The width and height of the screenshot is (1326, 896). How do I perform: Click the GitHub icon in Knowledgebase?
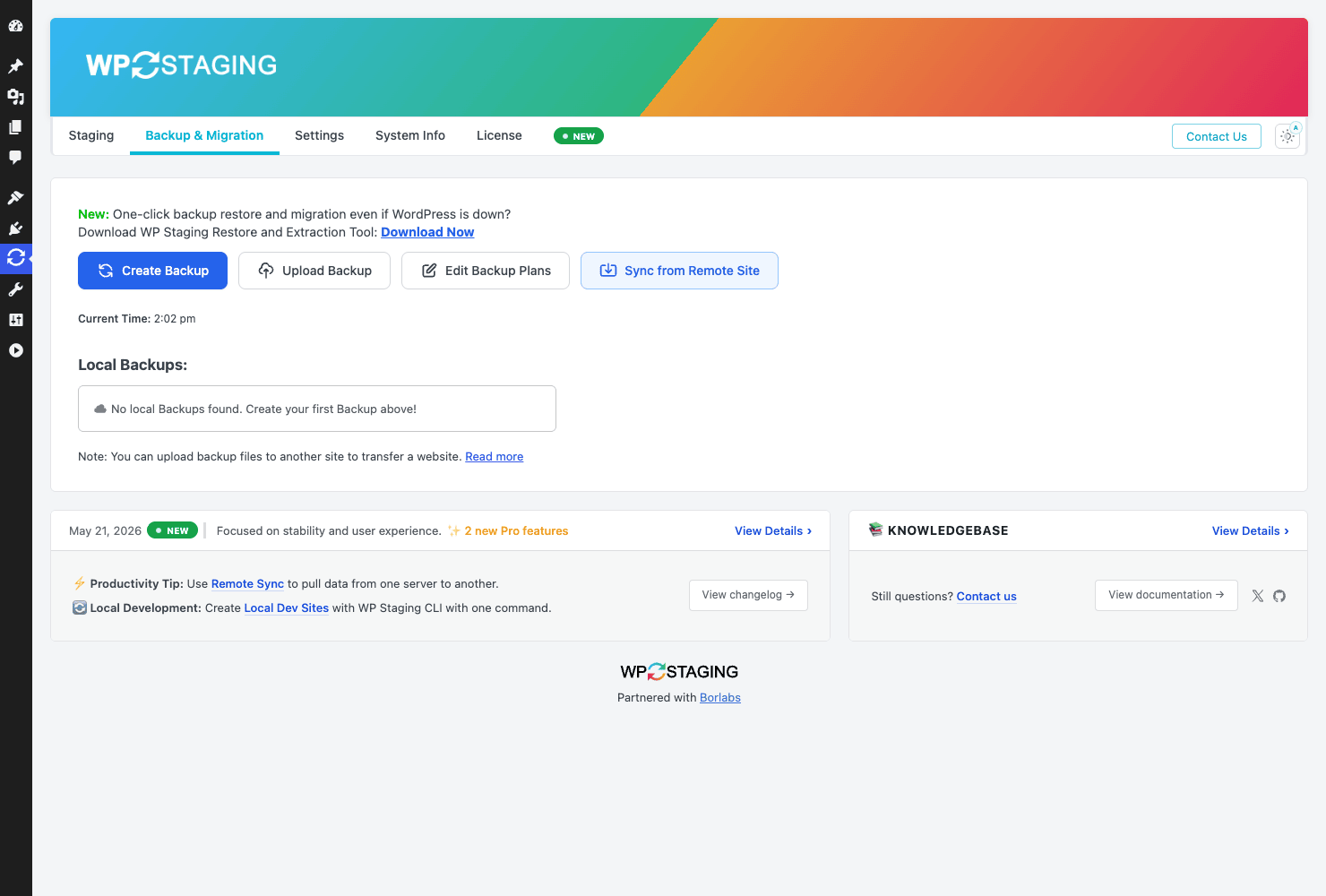[1279, 596]
